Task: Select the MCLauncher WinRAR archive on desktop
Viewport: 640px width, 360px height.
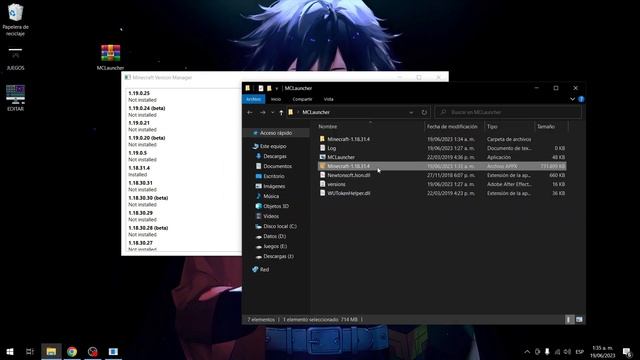Action: click(x=110, y=57)
